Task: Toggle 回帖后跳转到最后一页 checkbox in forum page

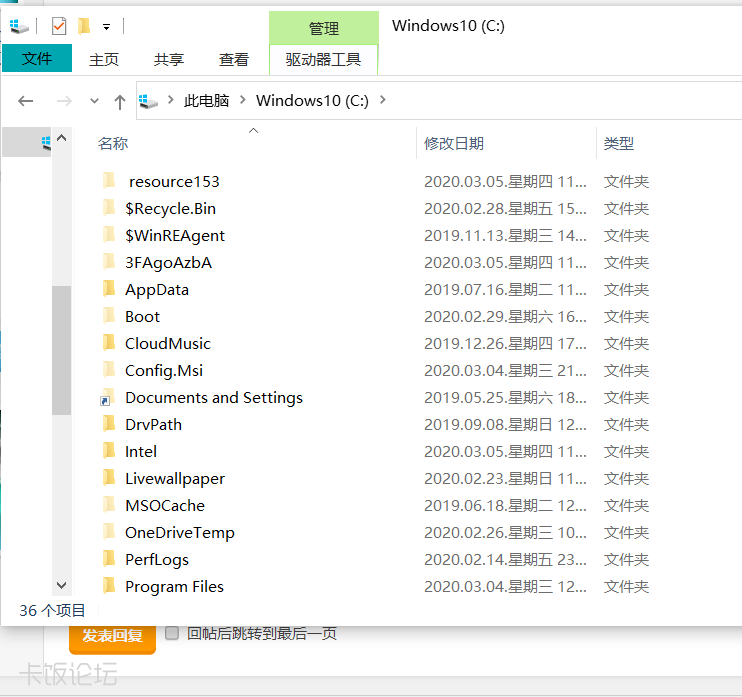Action: pos(172,633)
